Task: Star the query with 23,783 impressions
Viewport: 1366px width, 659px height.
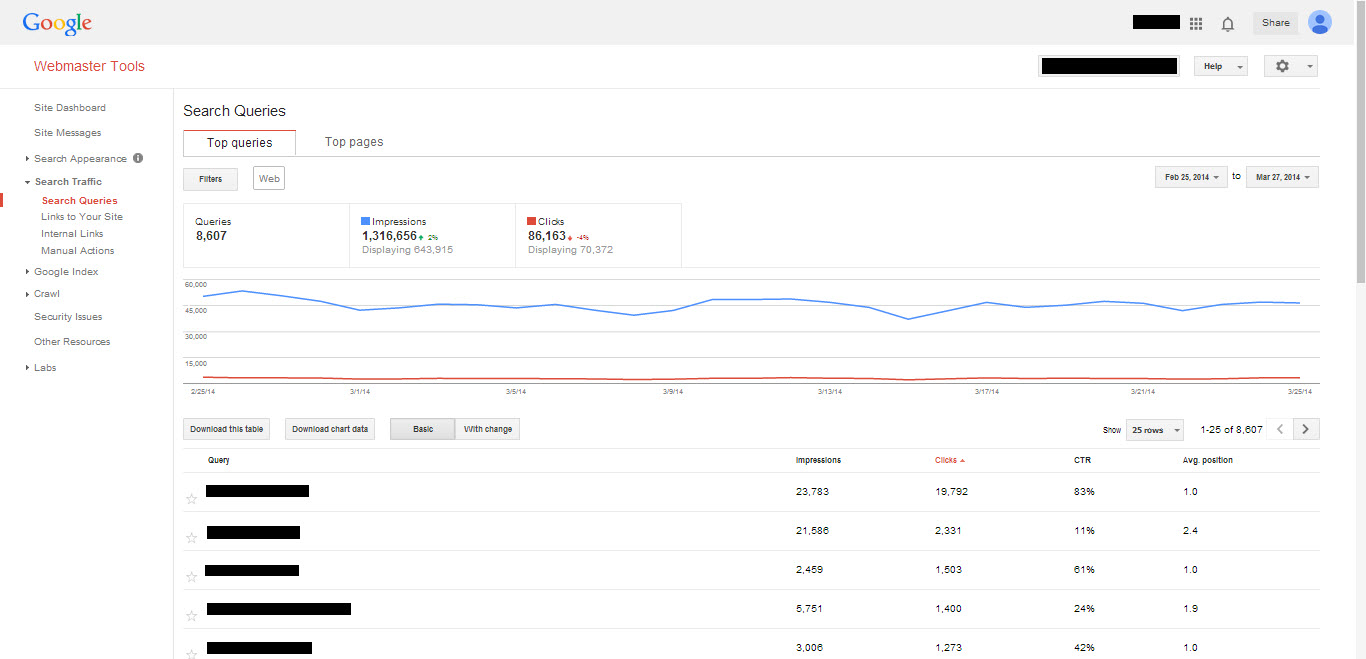Action: tap(192, 498)
